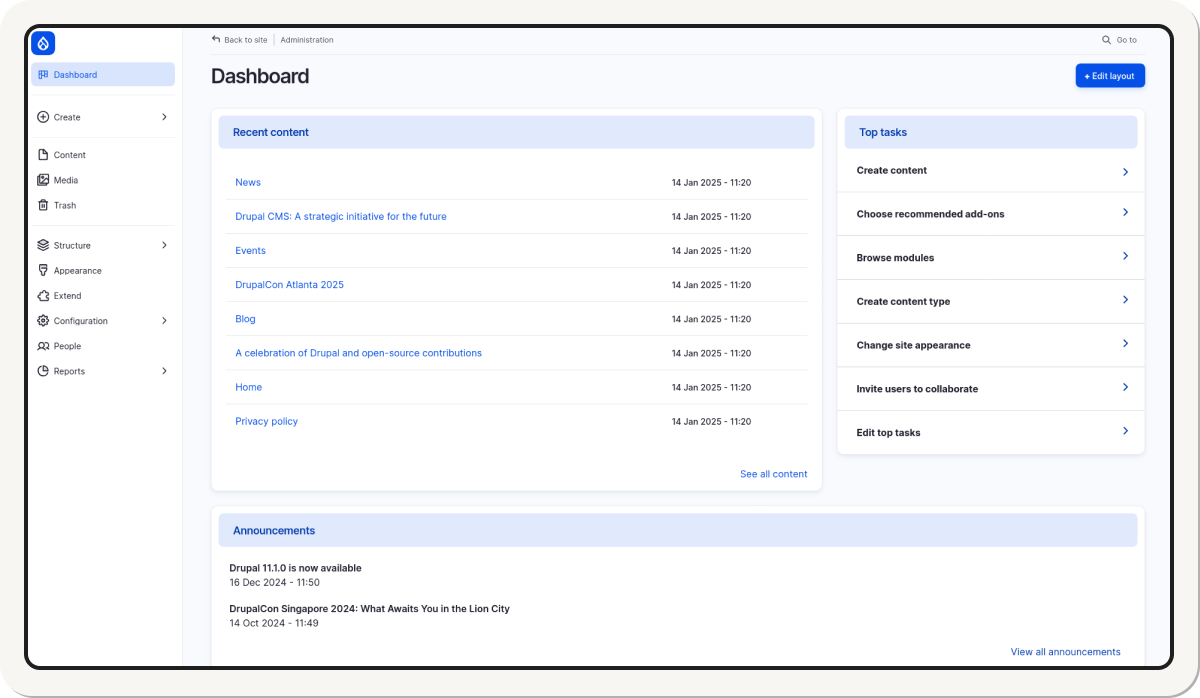Click the Drupal droplet logo icon
The height and width of the screenshot is (698, 1200).
42,43
